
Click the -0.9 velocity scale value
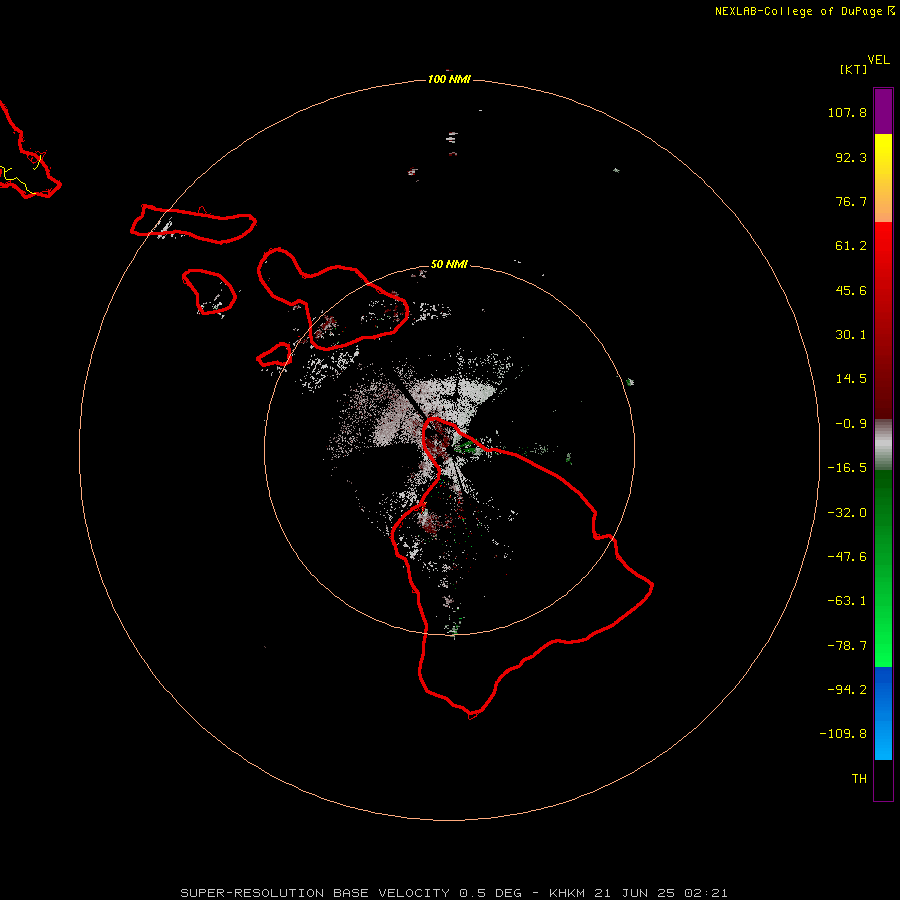pyautogui.click(x=851, y=424)
